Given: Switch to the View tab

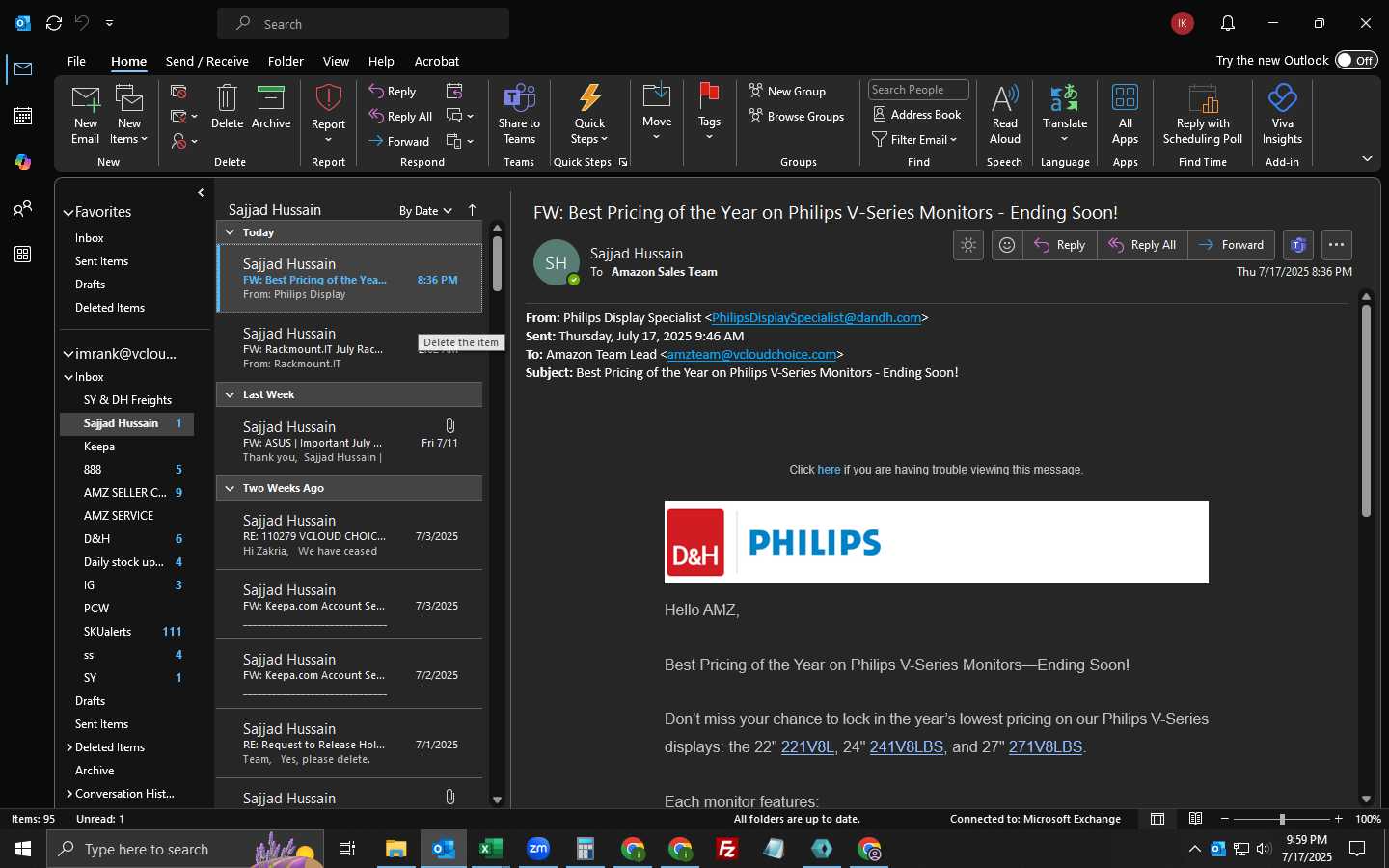Looking at the screenshot, I should point(336,61).
